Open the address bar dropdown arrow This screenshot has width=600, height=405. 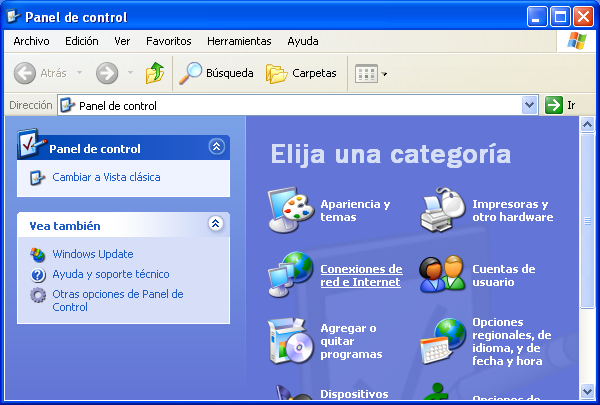pos(529,105)
